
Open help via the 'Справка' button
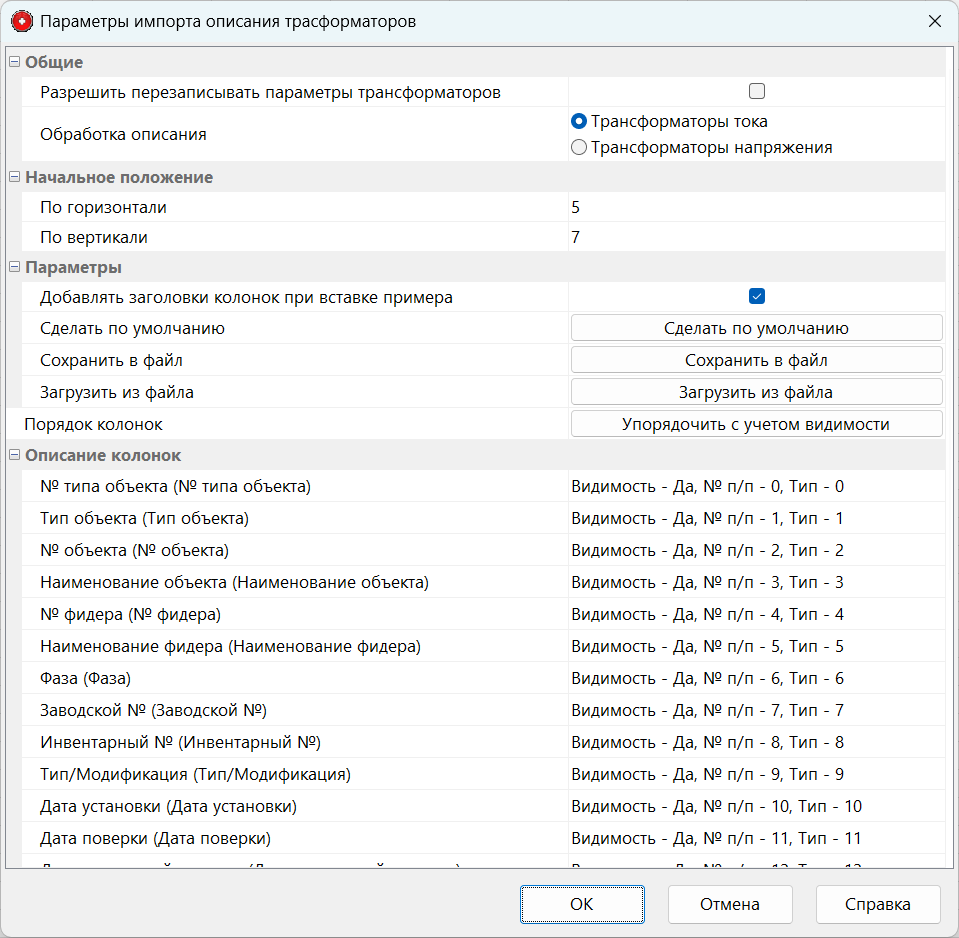click(877, 904)
